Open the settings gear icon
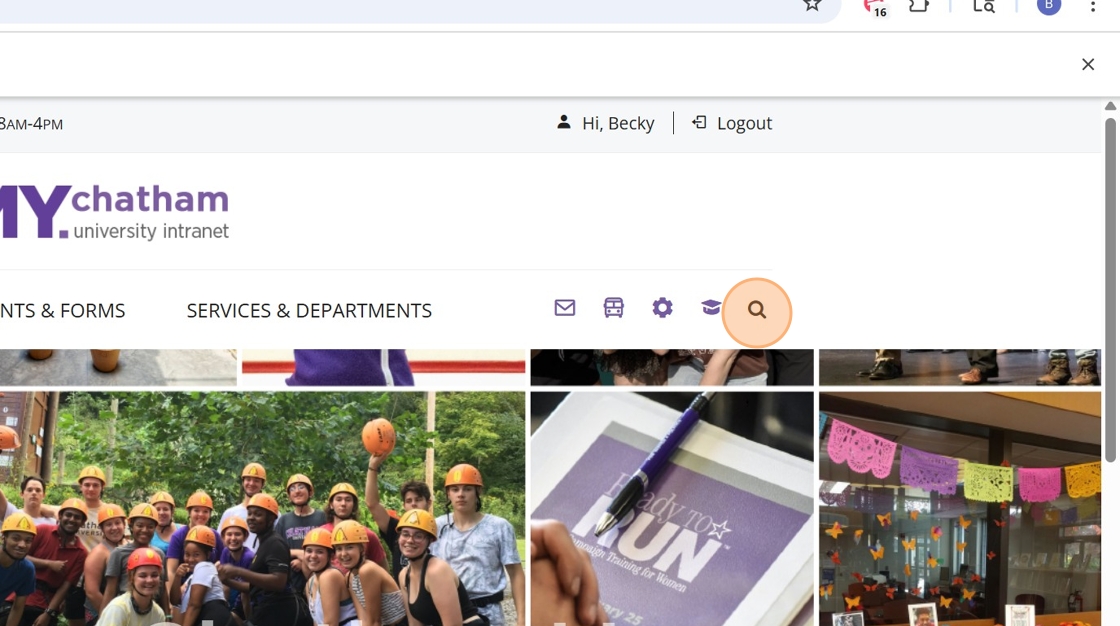Screen dimensions: 1120x626 tap(662, 308)
